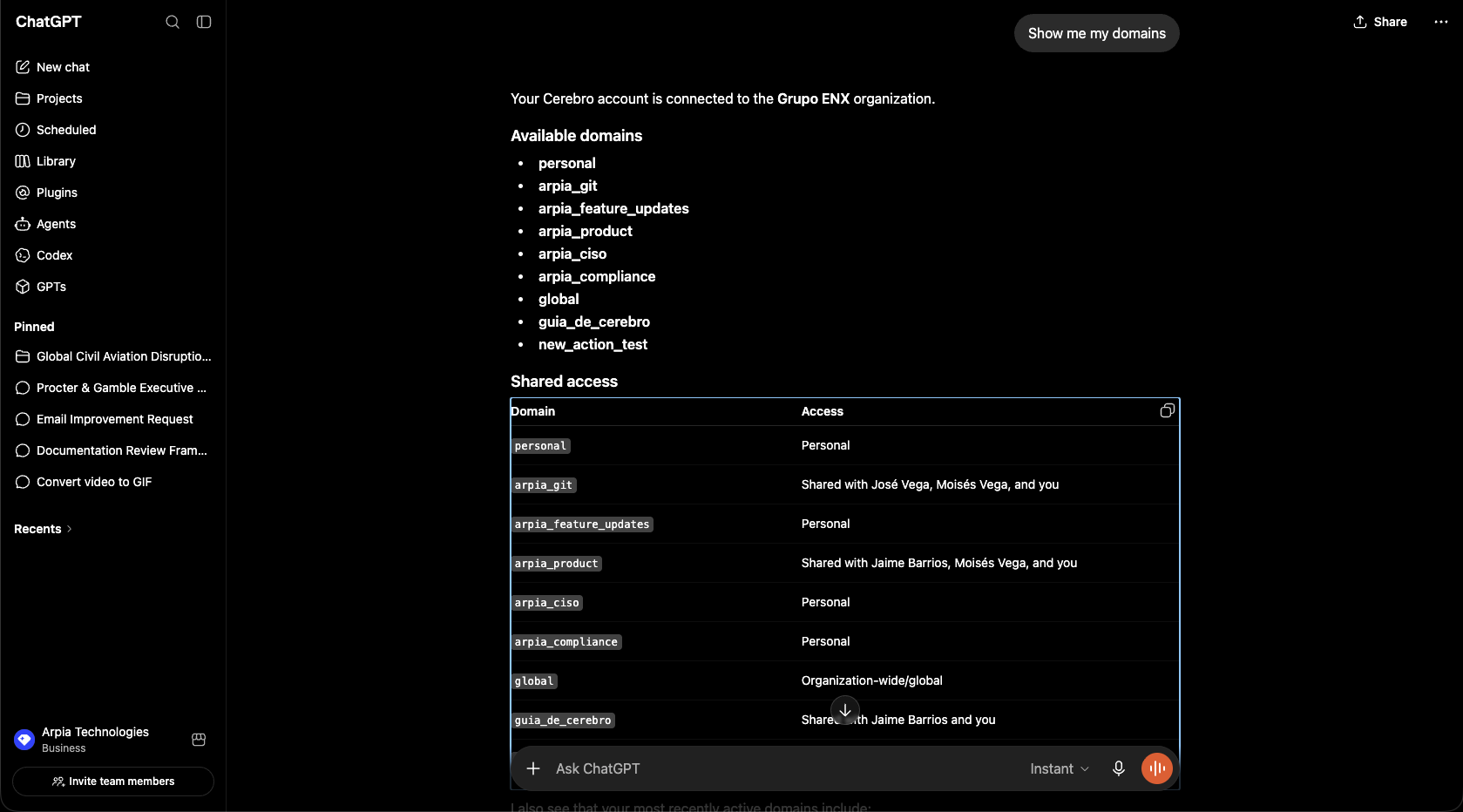Start dictation with the microphone icon
Viewport: 1463px width, 812px height.
[1119, 768]
